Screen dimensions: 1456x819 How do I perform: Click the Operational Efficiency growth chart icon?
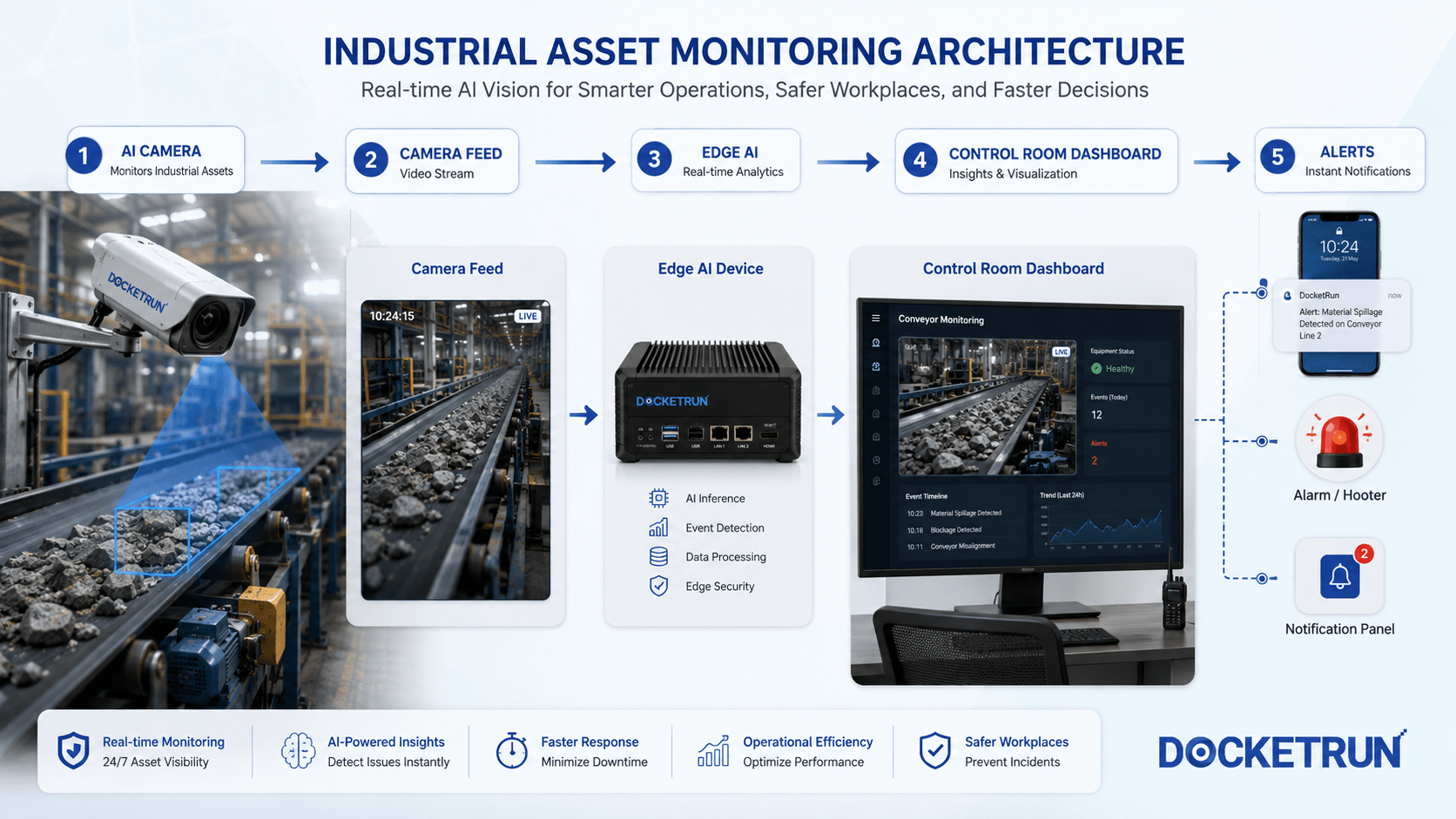click(x=713, y=750)
